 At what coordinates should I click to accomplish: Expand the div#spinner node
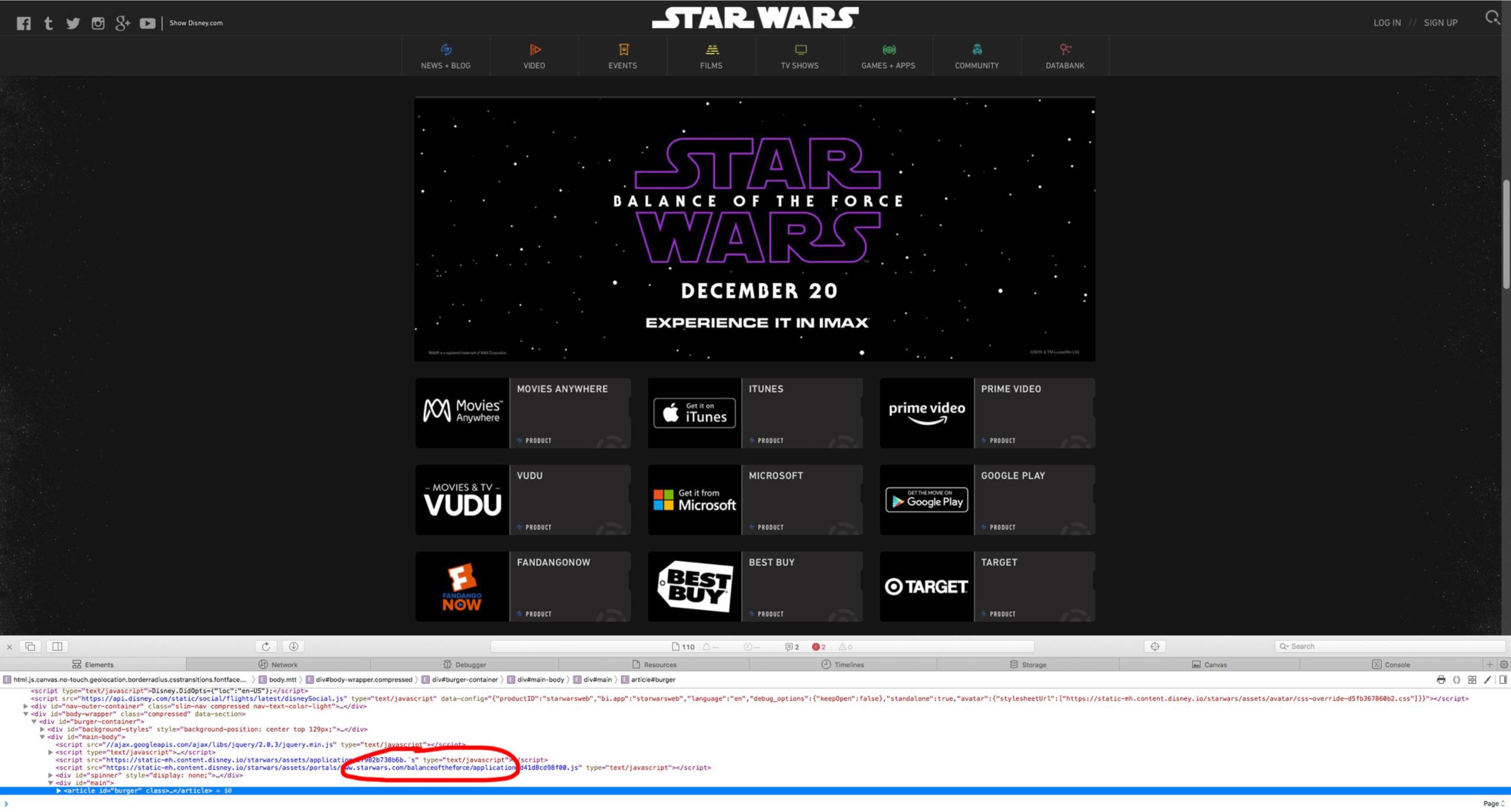[51, 775]
